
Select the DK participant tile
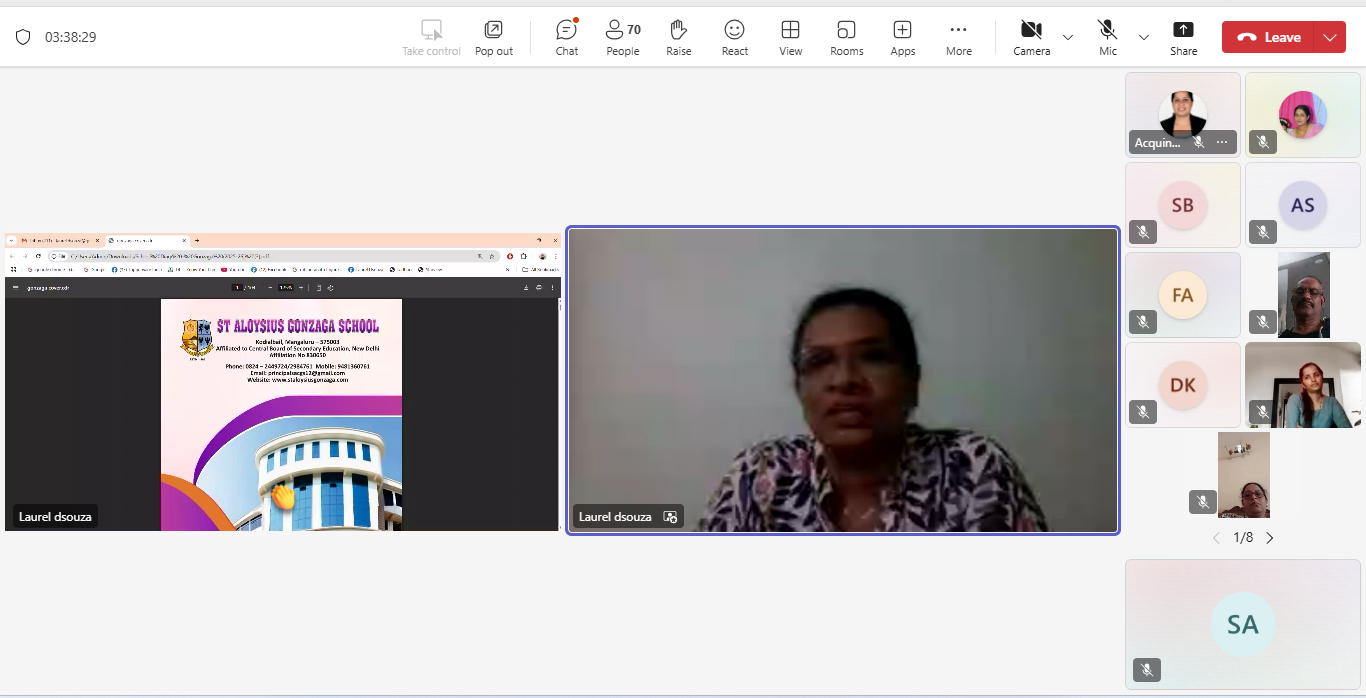tap(1183, 385)
